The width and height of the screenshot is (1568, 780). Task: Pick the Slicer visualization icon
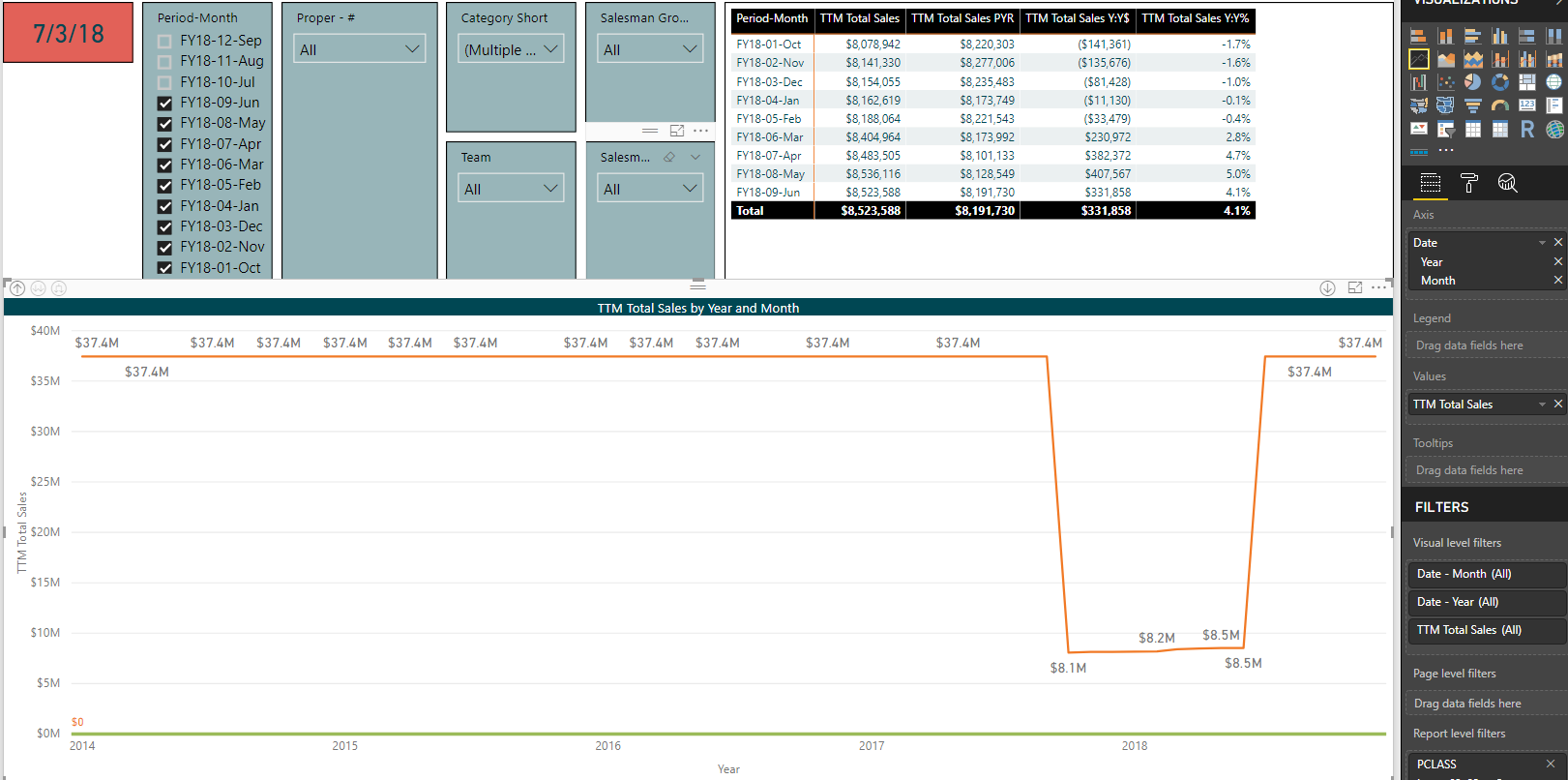pos(1446,129)
